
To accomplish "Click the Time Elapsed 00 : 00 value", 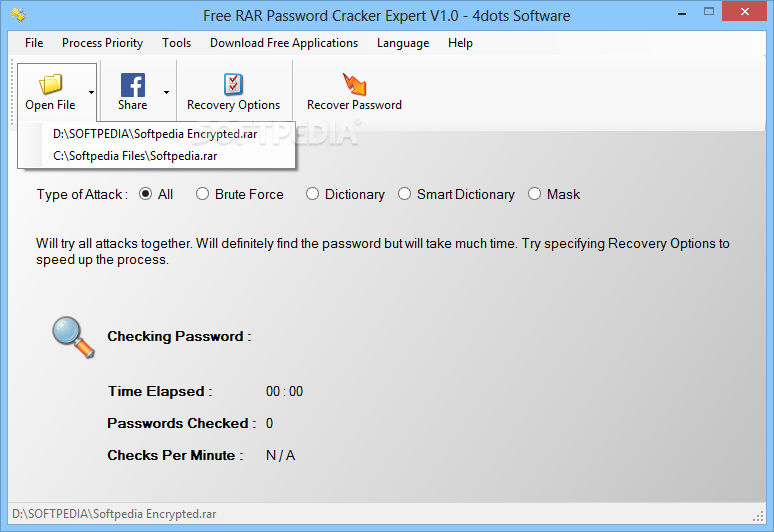I will 284,391.
